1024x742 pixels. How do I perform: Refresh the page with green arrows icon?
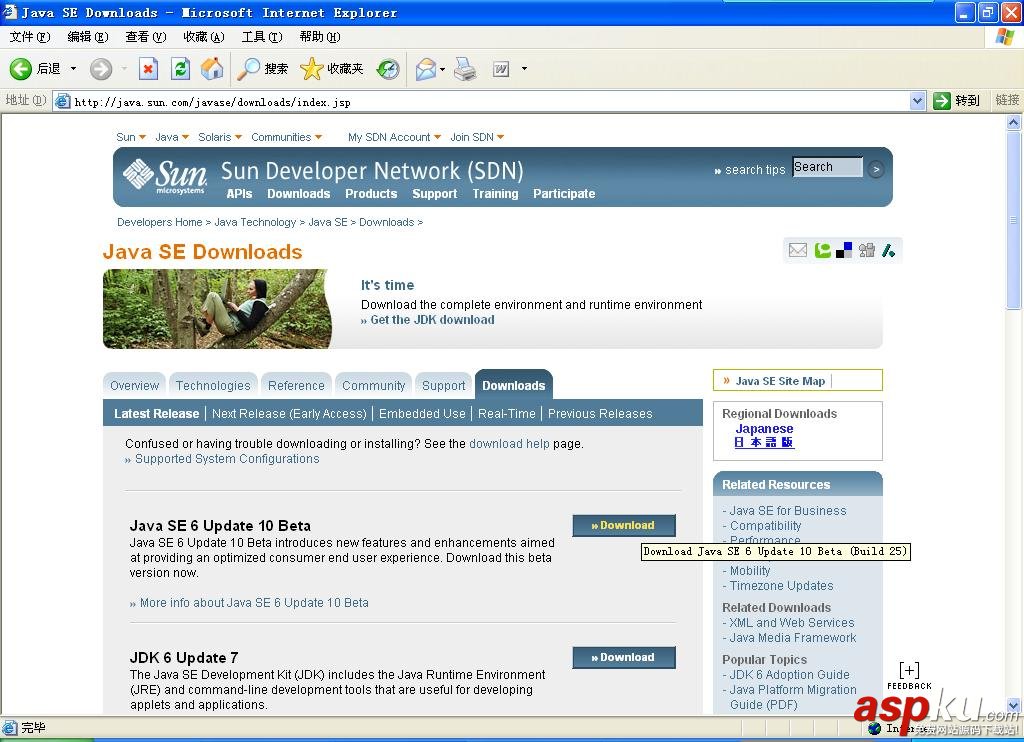(x=180, y=69)
